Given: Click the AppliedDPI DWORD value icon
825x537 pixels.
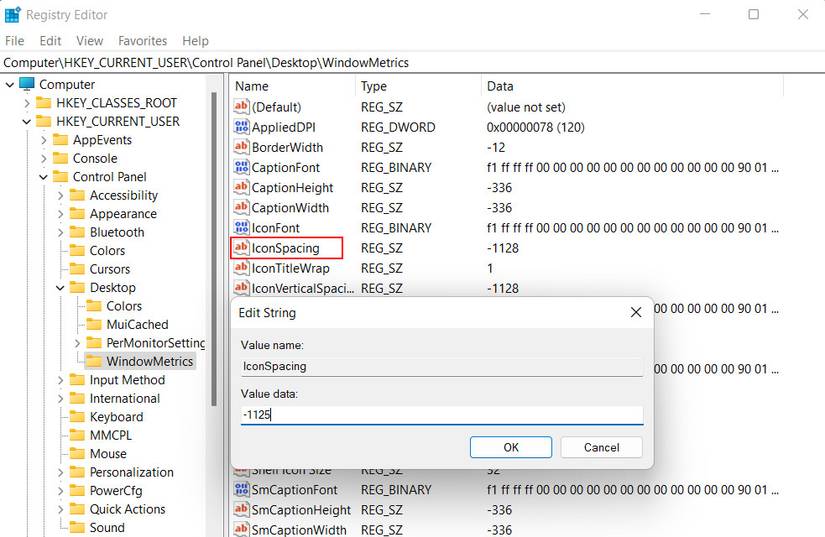Looking at the screenshot, I should point(242,127).
